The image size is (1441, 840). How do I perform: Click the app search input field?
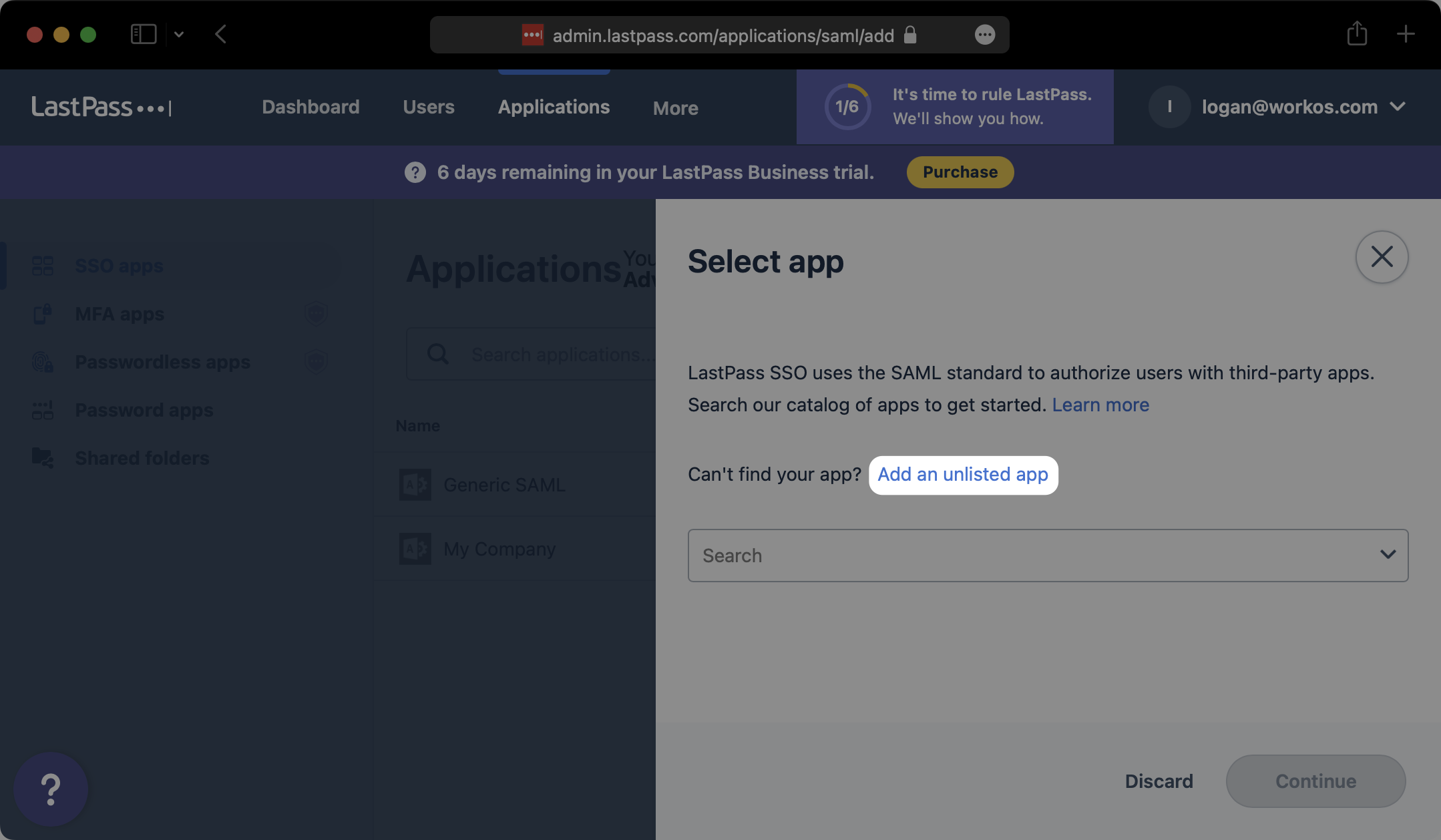[1048, 555]
